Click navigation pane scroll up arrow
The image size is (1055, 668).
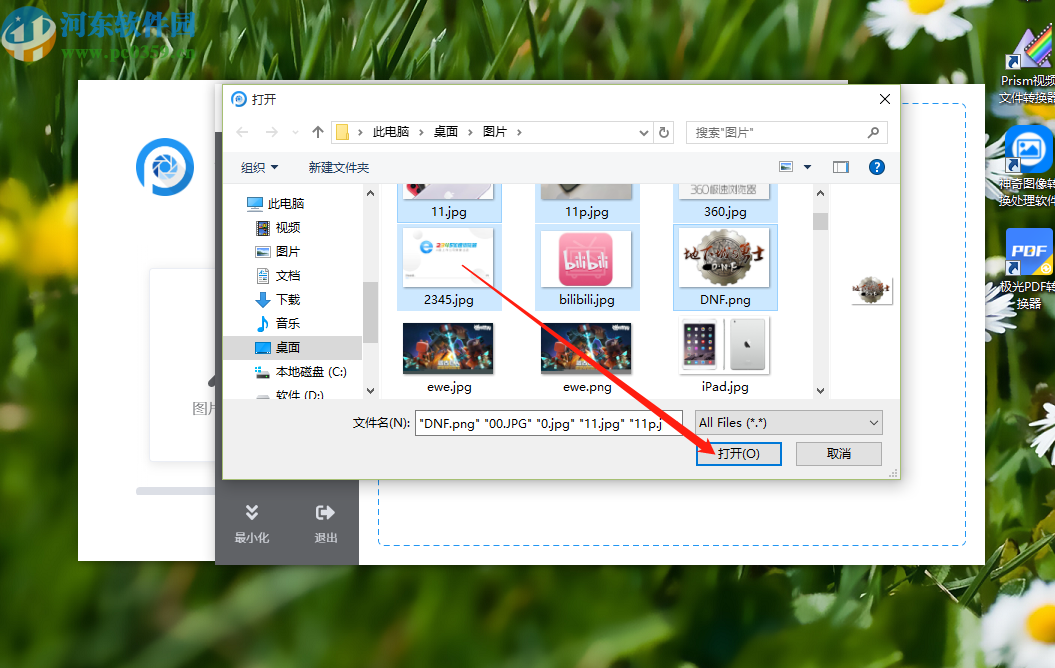coord(370,193)
